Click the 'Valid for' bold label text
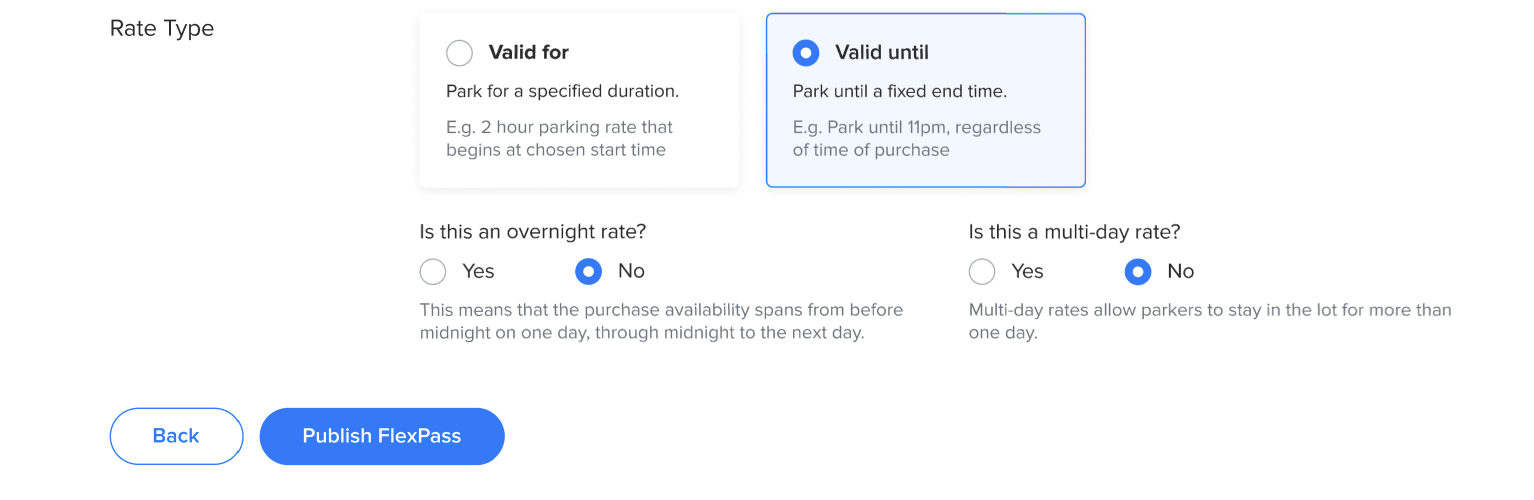 coord(528,52)
